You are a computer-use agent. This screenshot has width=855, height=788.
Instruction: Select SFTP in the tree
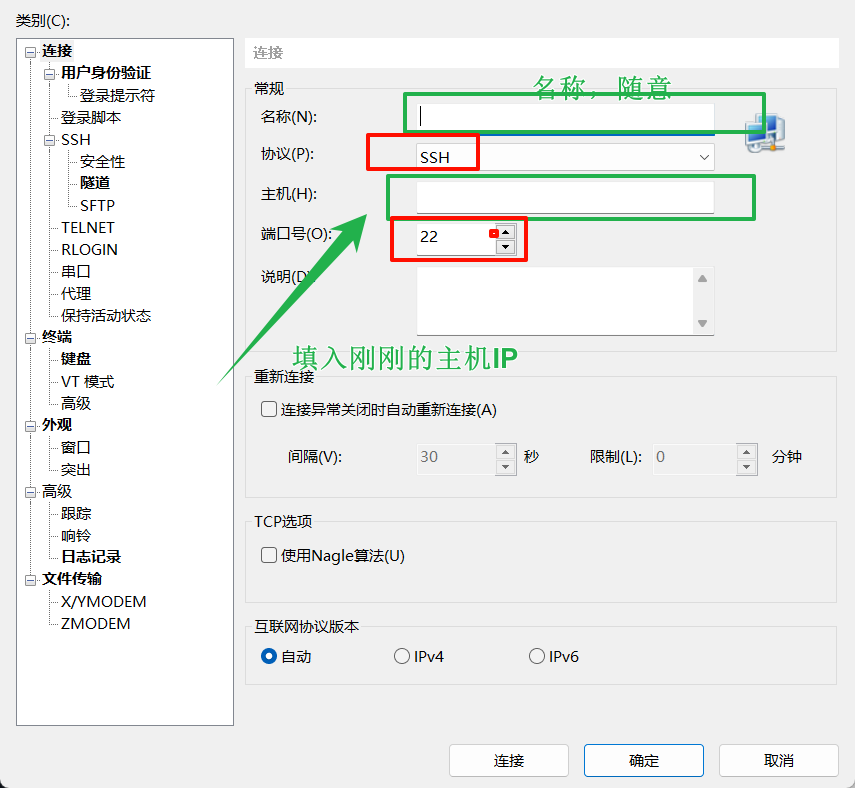(97, 206)
